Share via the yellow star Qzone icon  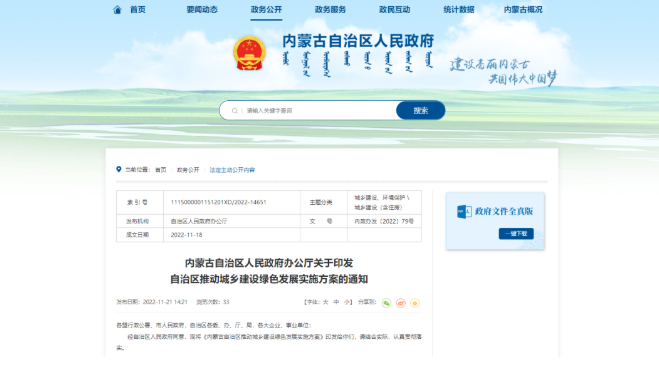(x=415, y=303)
